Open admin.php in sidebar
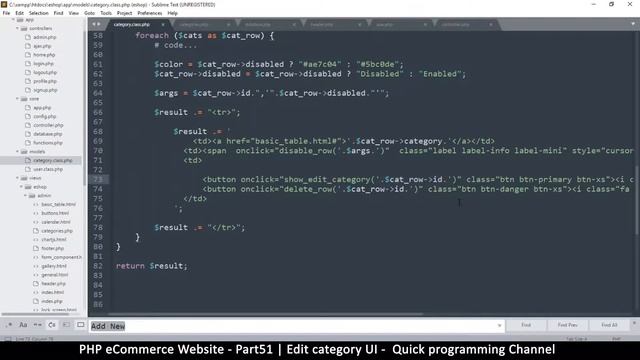The width and height of the screenshot is (640, 360). (45, 37)
